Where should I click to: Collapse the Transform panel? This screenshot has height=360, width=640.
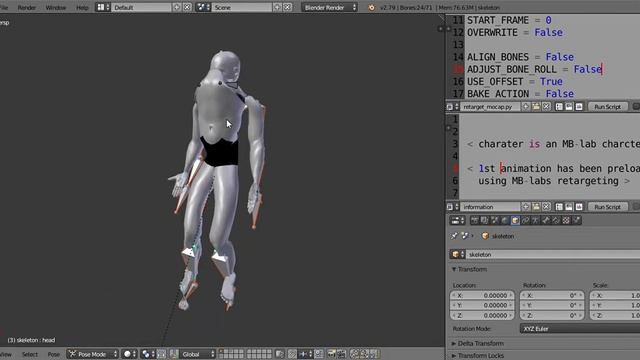tap(469, 269)
